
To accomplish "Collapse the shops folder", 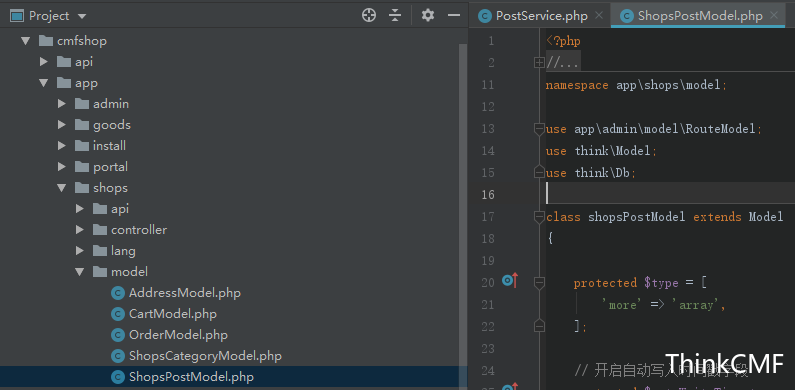I will (62, 188).
